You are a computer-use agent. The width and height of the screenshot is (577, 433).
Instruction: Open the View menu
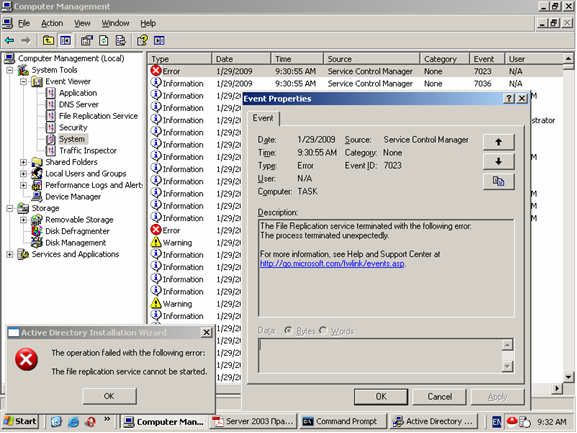click(82, 24)
